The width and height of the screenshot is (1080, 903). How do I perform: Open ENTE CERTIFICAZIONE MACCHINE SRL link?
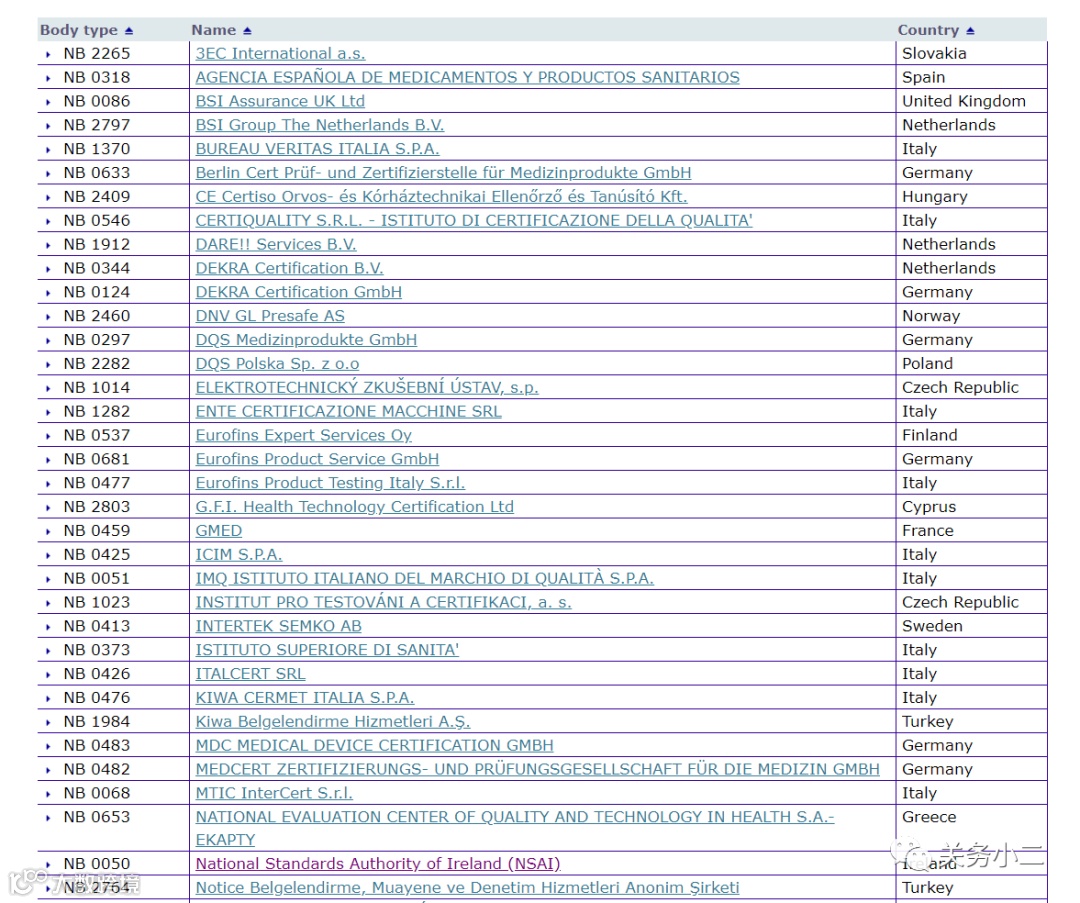[x=349, y=412]
